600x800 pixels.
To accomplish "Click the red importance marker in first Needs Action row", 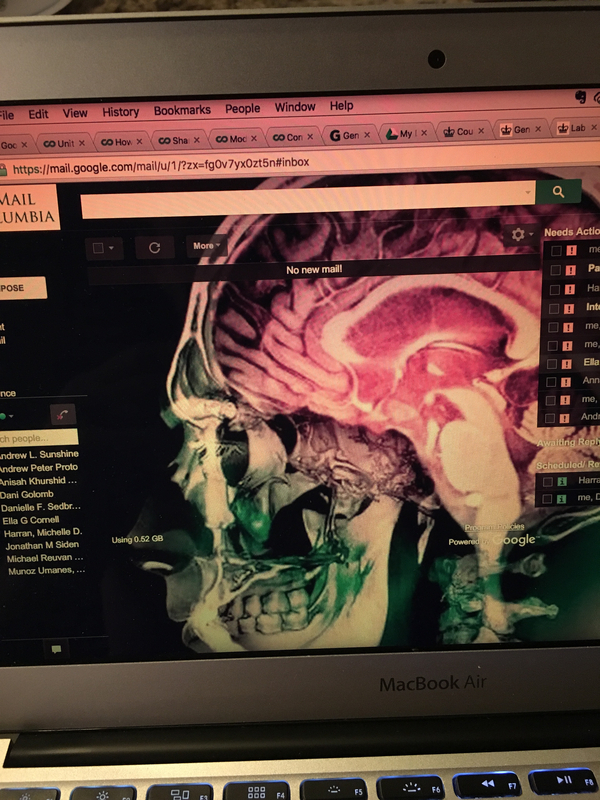I will tap(571, 250).
